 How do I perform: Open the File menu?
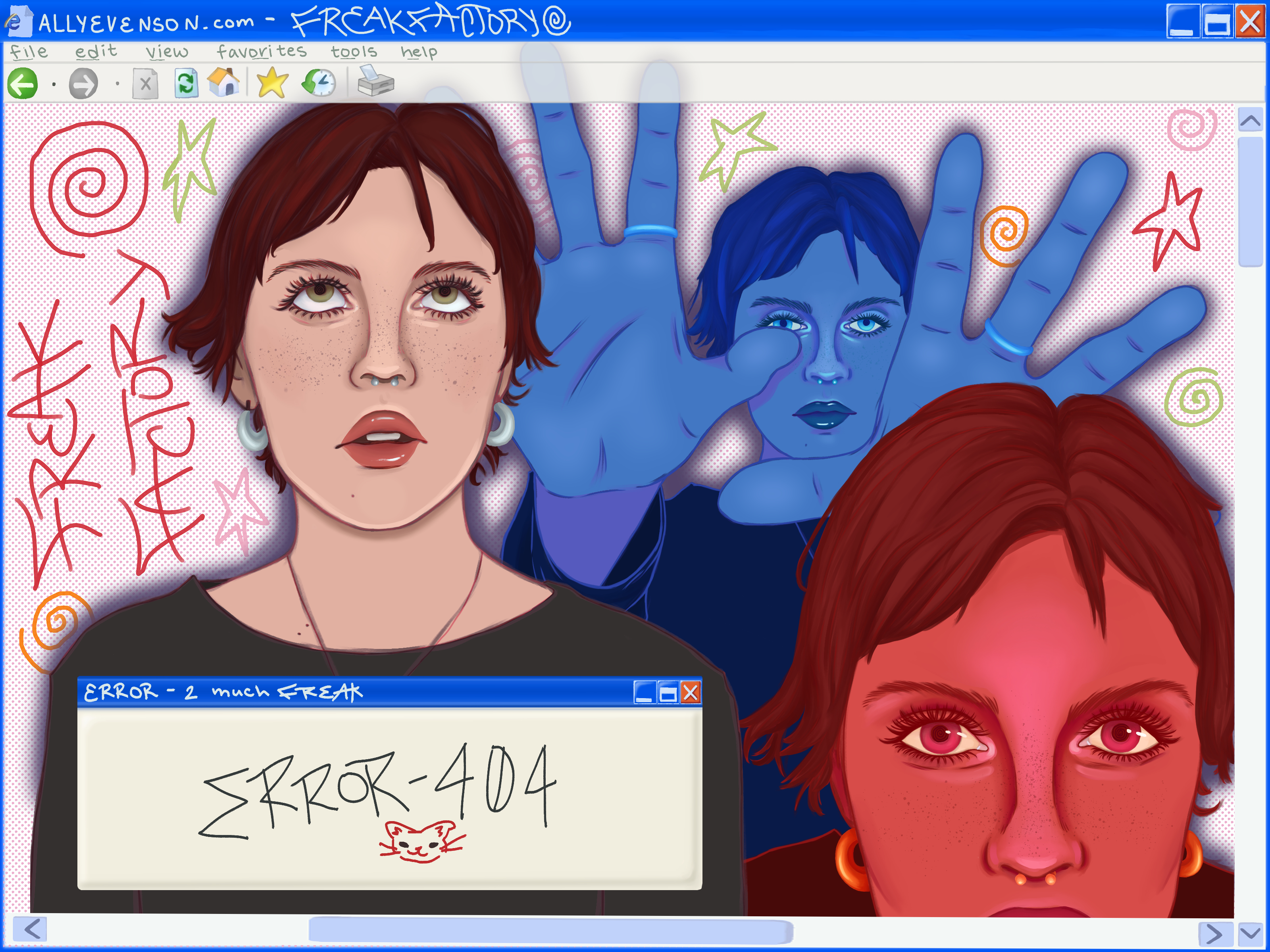(29, 52)
